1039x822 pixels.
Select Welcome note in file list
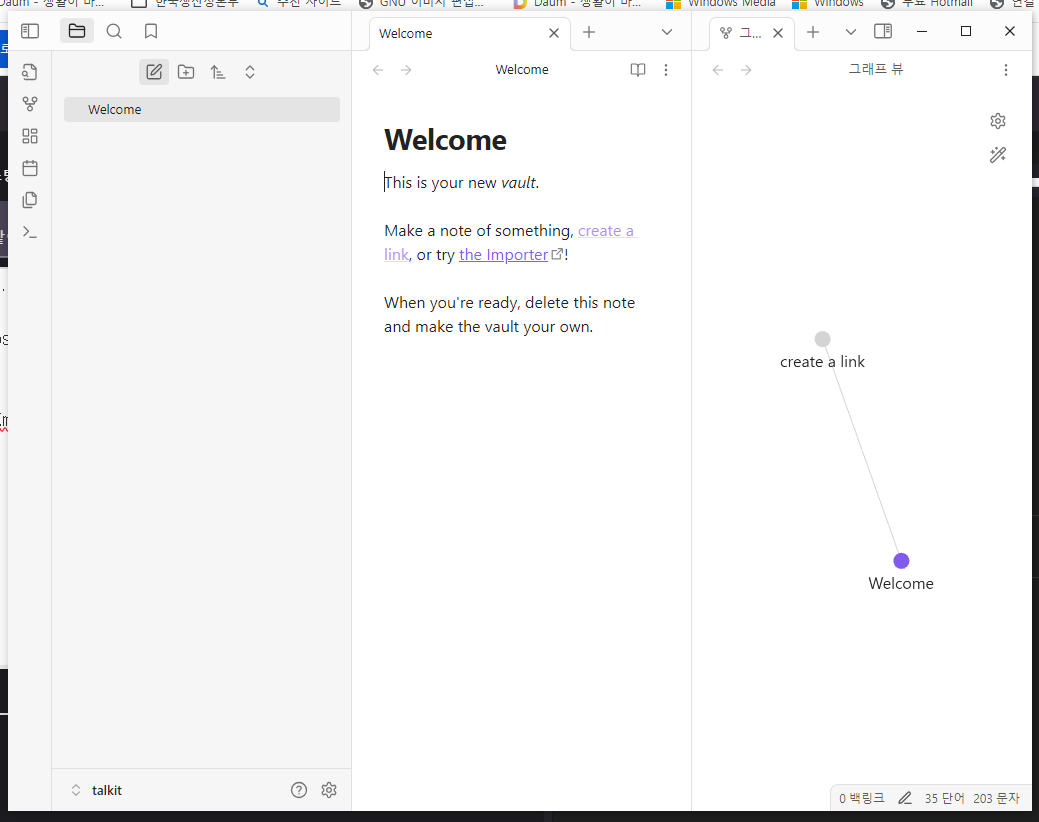(x=202, y=109)
